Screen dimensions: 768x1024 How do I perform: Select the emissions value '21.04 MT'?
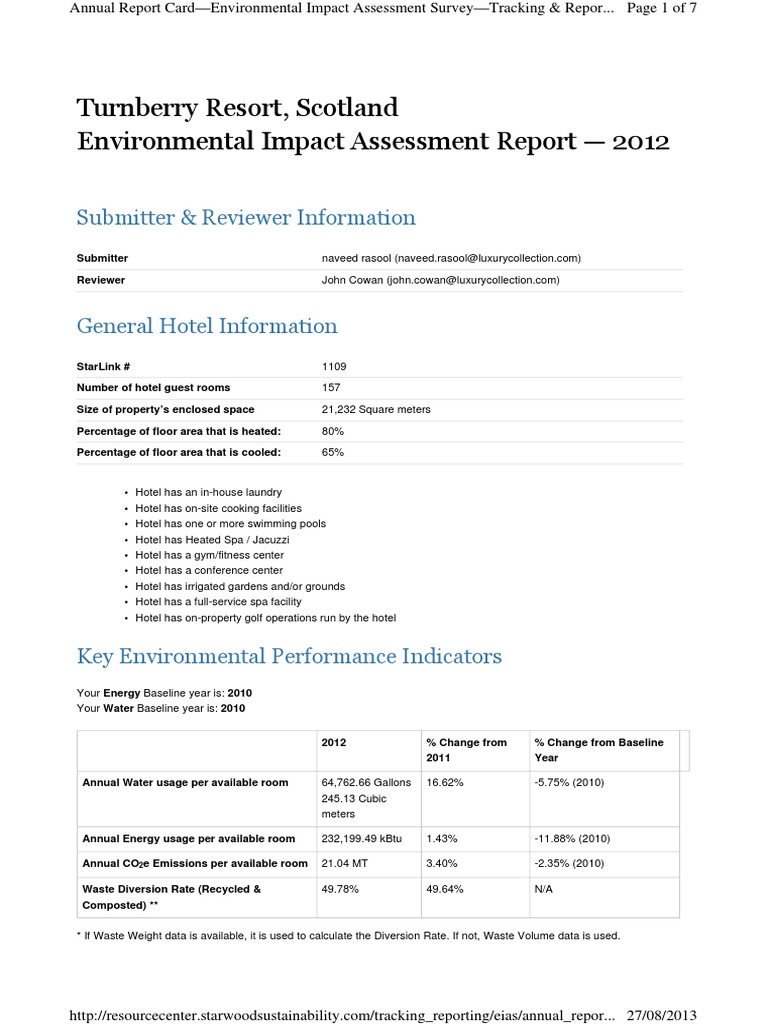point(344,863)
